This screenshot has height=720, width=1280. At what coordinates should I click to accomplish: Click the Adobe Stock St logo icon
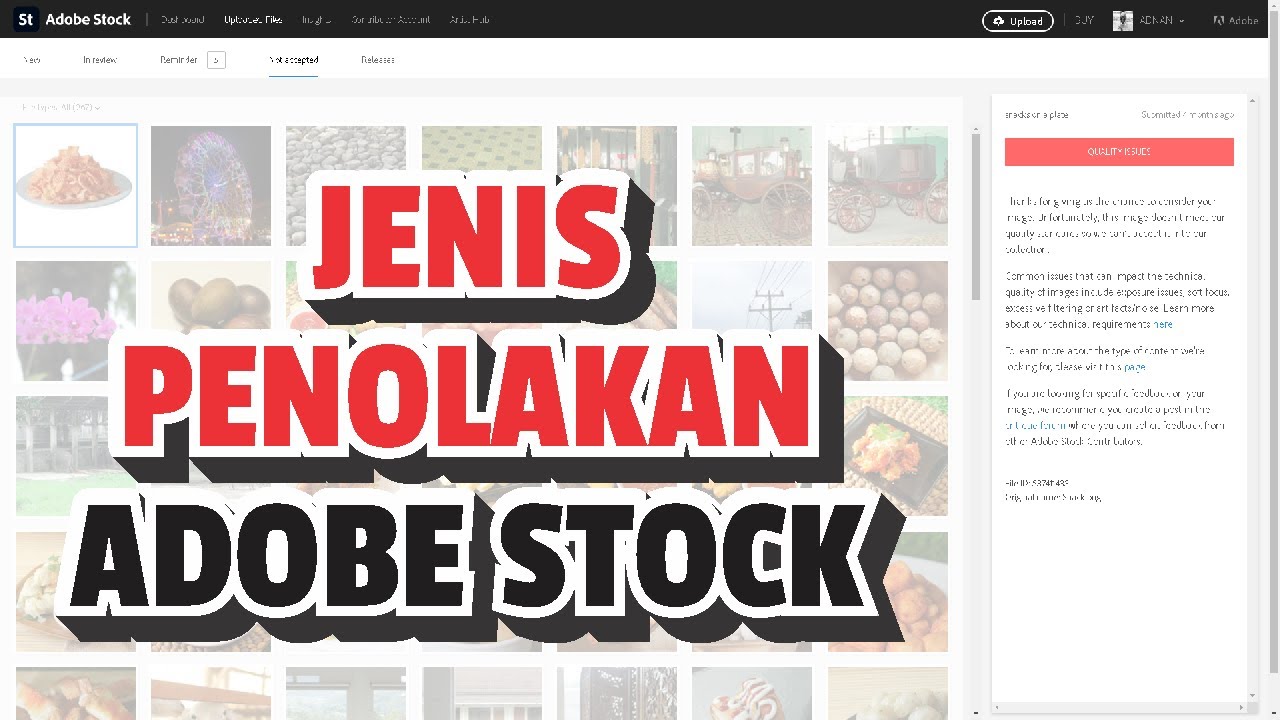[x=26, y=19]
